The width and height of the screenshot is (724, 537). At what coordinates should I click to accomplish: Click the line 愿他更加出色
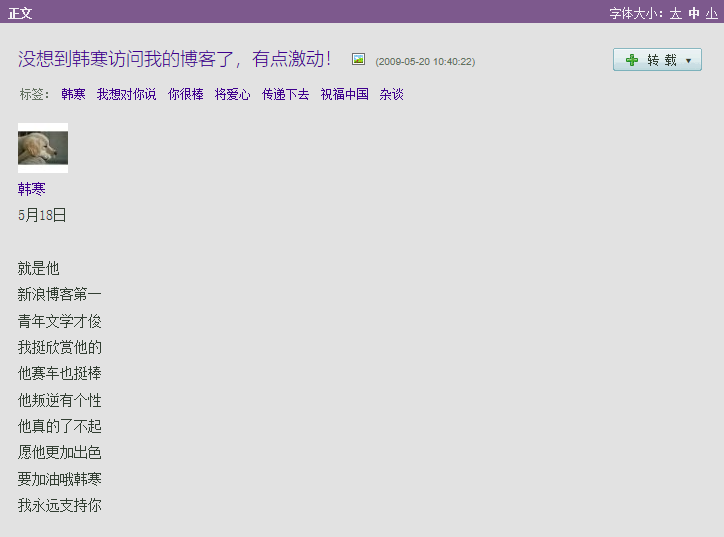pyautogui.click(x=60, y=452)
